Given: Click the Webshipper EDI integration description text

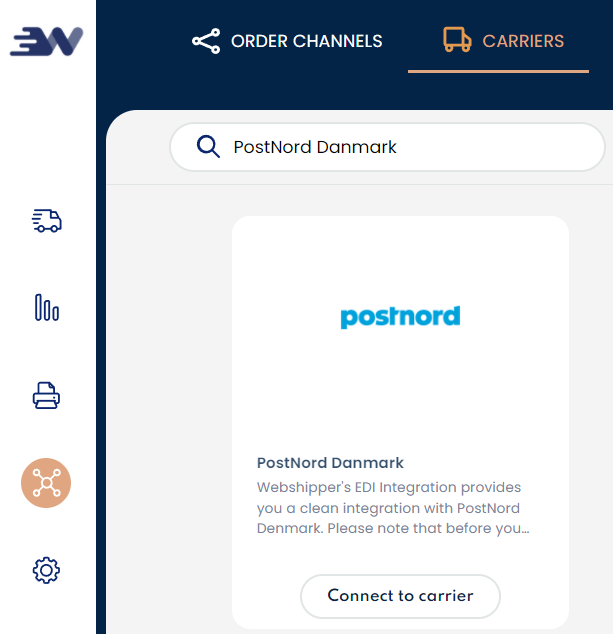Looking at the screenshot, I should pos(393,507).
